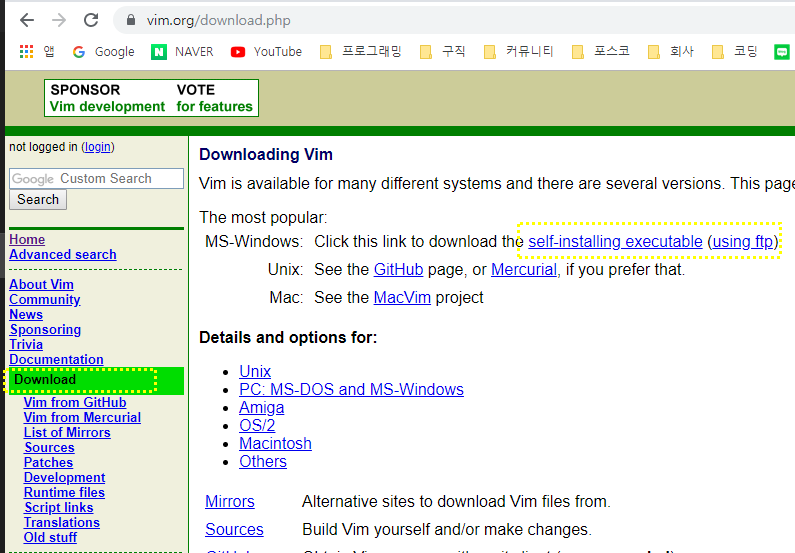Open Vim from Mercurial sidebar link
This screenshot has height=553, width=795.
coord(82,418)
